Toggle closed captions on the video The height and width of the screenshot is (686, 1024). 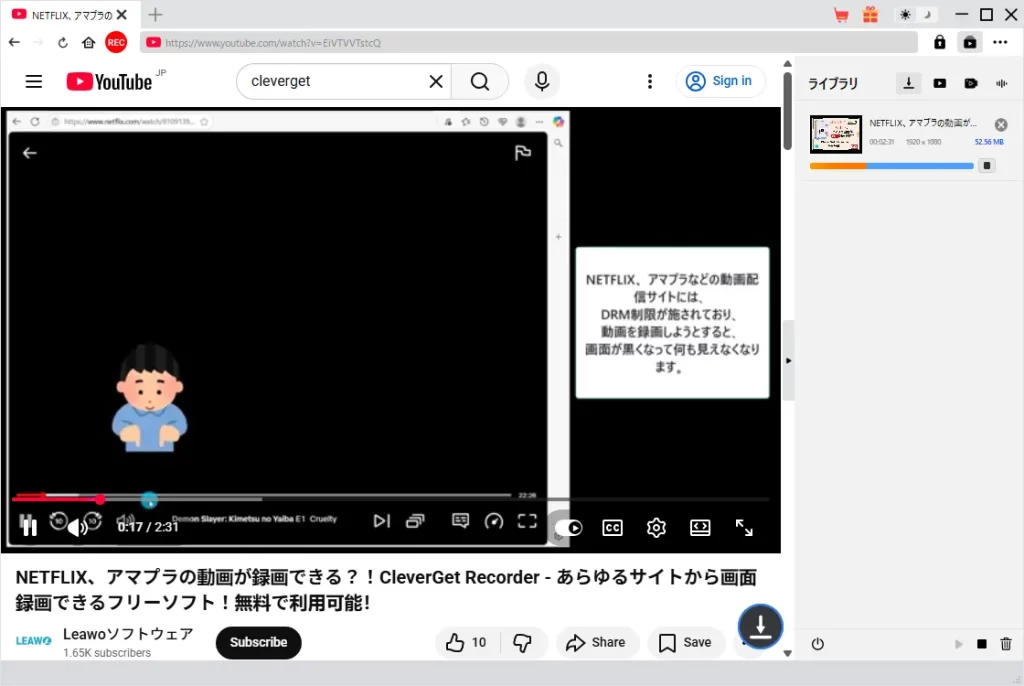(x=612, y=528)
